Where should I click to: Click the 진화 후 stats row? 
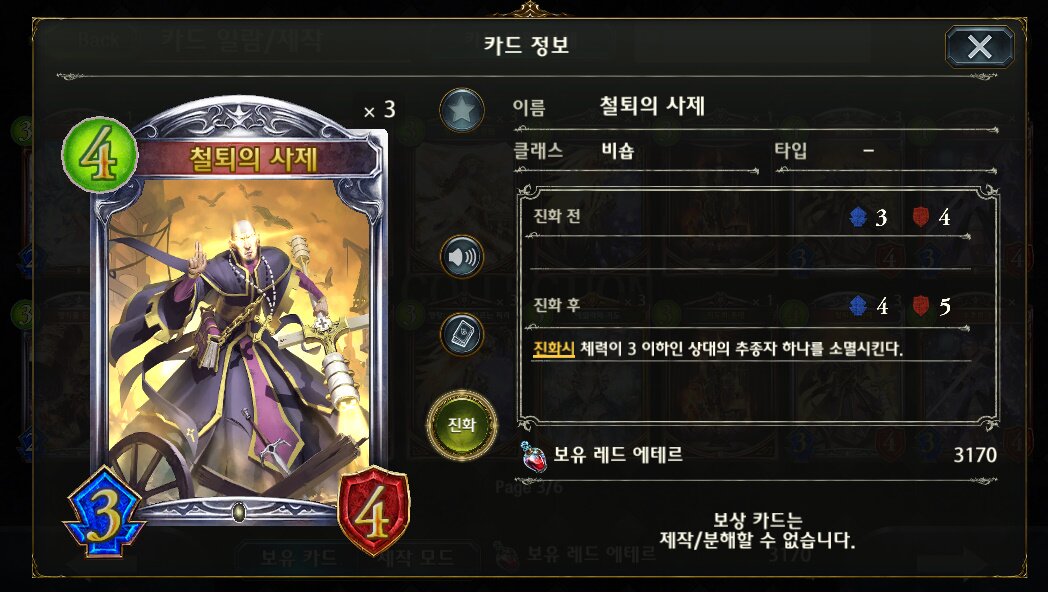point(749,306)
